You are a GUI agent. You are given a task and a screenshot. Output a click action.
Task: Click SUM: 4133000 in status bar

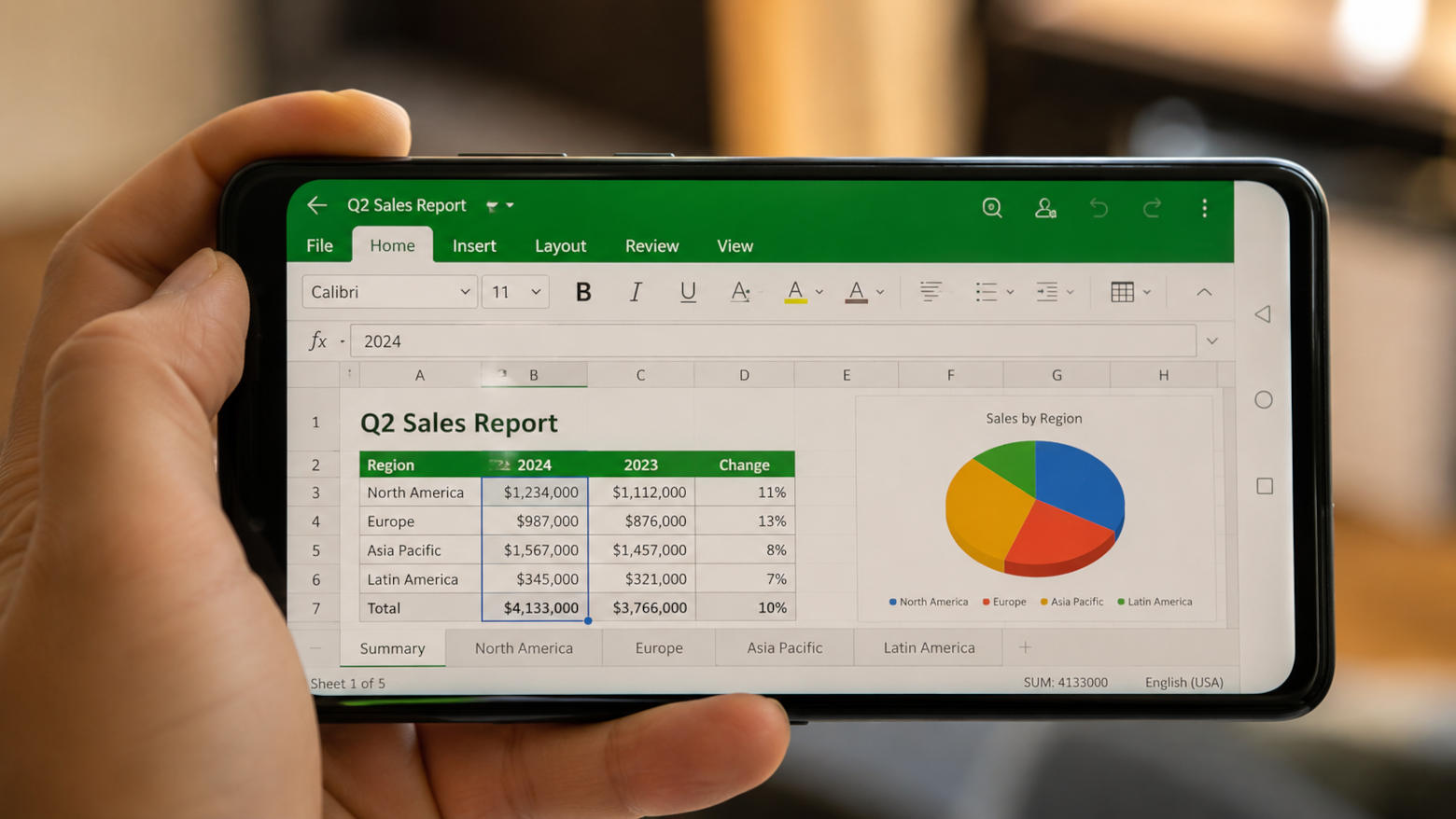click(1066, 683)
